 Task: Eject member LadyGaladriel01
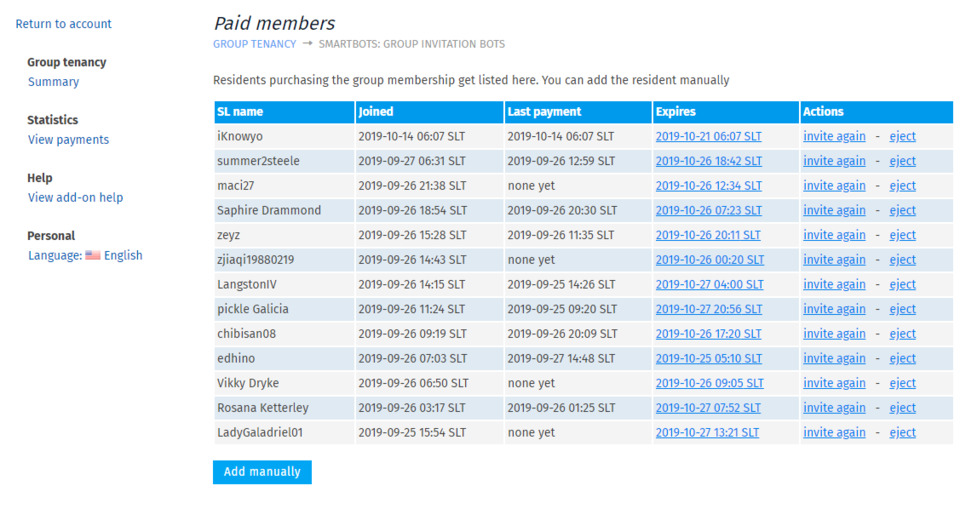click(x=902, y=432)
